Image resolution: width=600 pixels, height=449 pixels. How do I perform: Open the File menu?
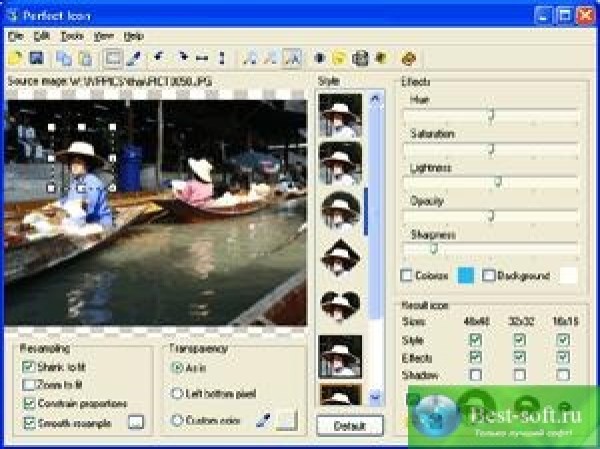click(x=16, y=36)
